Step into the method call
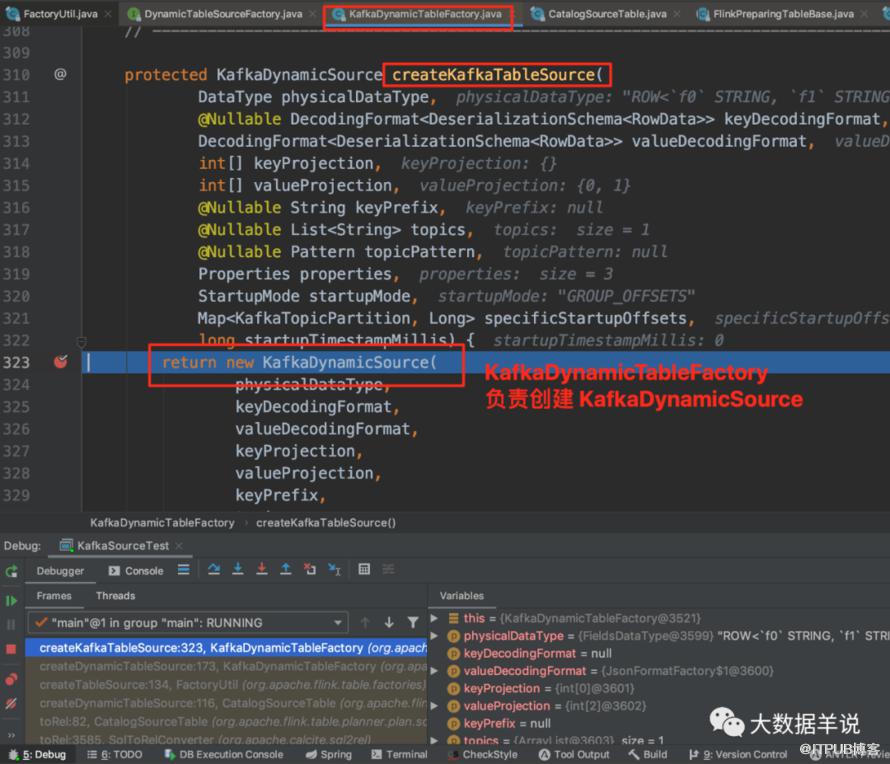The height and width of the screenshot is (764, 890). pyautogui.click(x=238, y=569)
